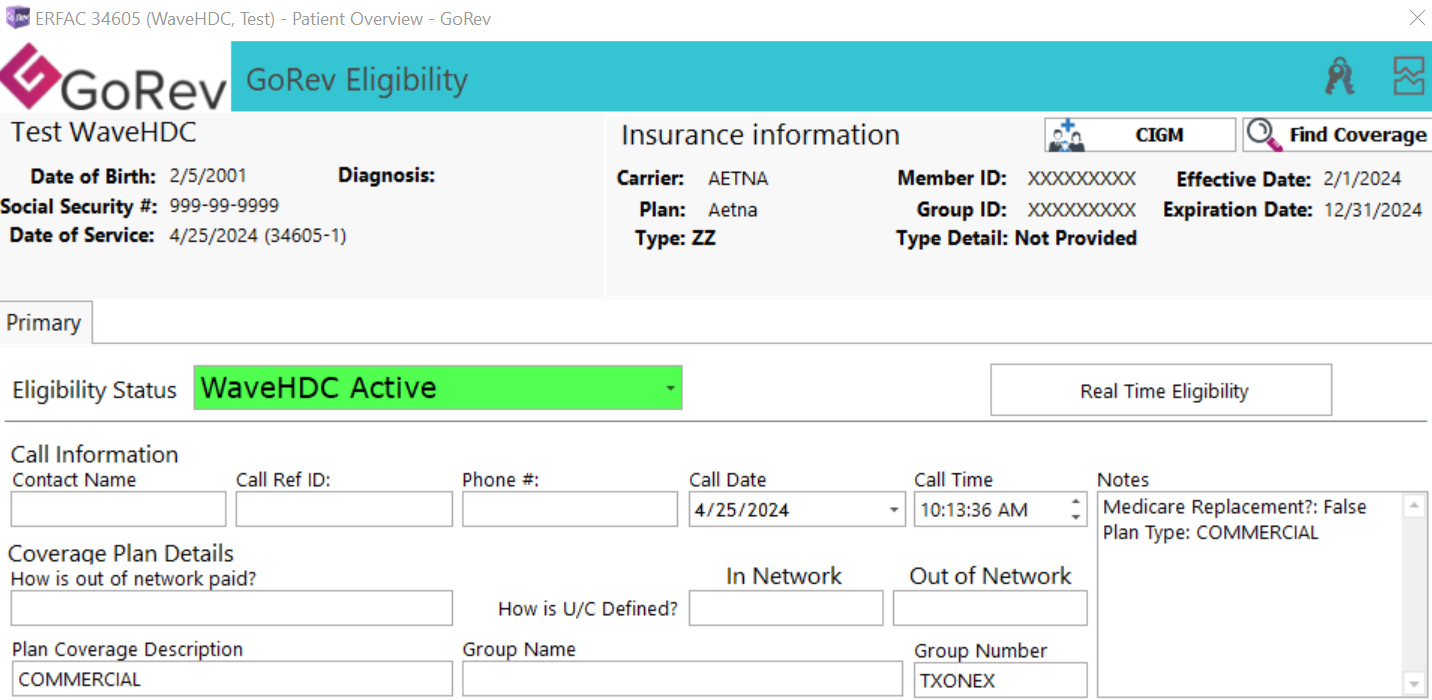Click the "Coverage Plan Details" section heading
Screen dimensions: 1432x700
121,554
